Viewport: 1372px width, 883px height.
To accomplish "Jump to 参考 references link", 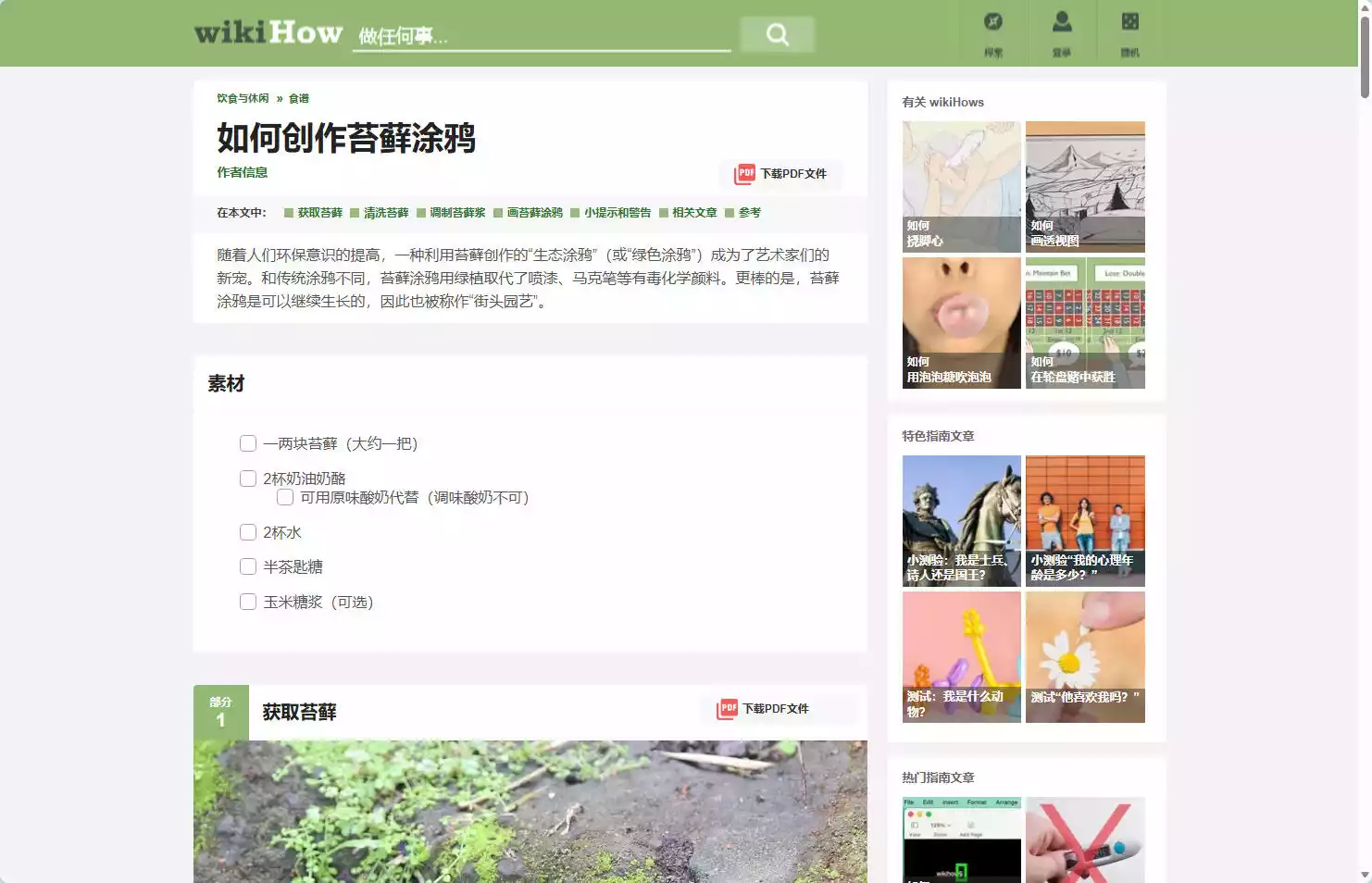I will (x=749, y=213).
